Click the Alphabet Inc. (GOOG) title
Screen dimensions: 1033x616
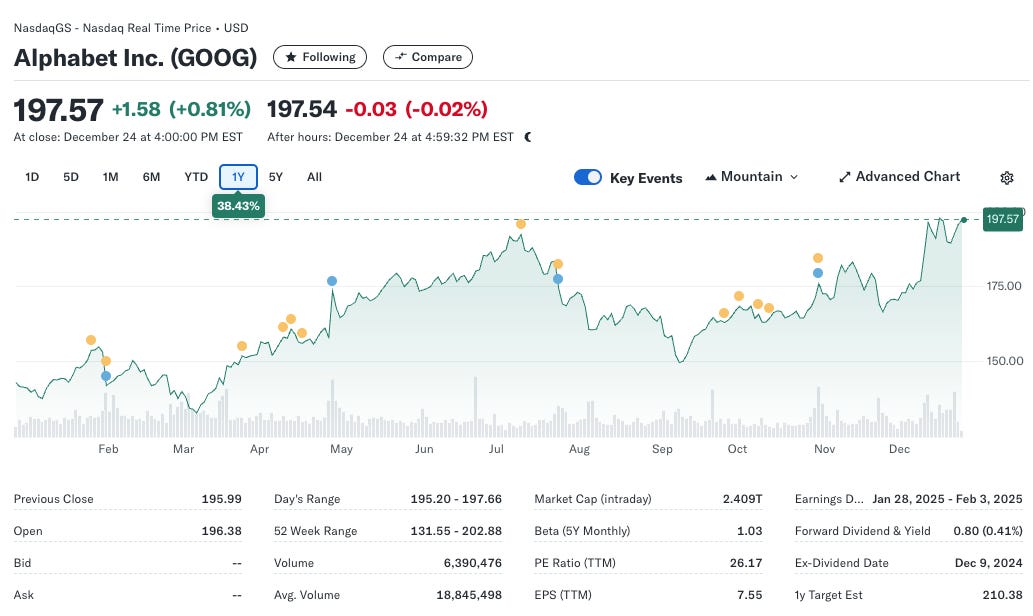click(x=136, y=58)
